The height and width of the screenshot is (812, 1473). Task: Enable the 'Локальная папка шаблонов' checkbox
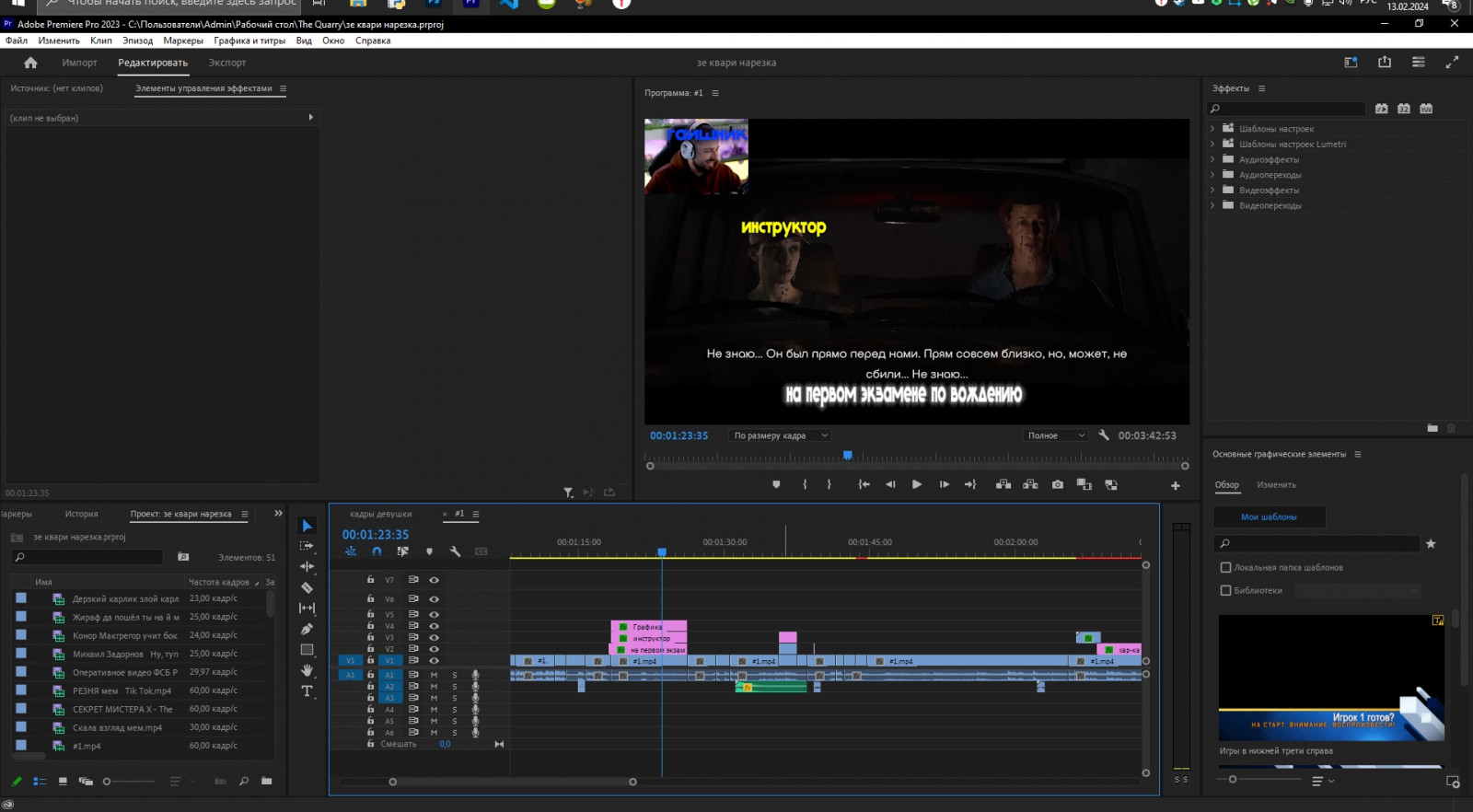[x=1225, y=568]
